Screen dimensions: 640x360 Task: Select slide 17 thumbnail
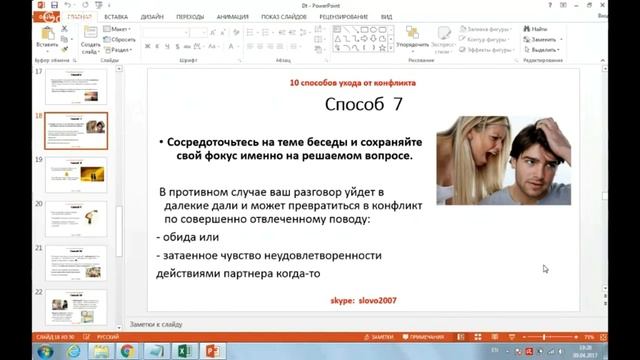point(76,87)
